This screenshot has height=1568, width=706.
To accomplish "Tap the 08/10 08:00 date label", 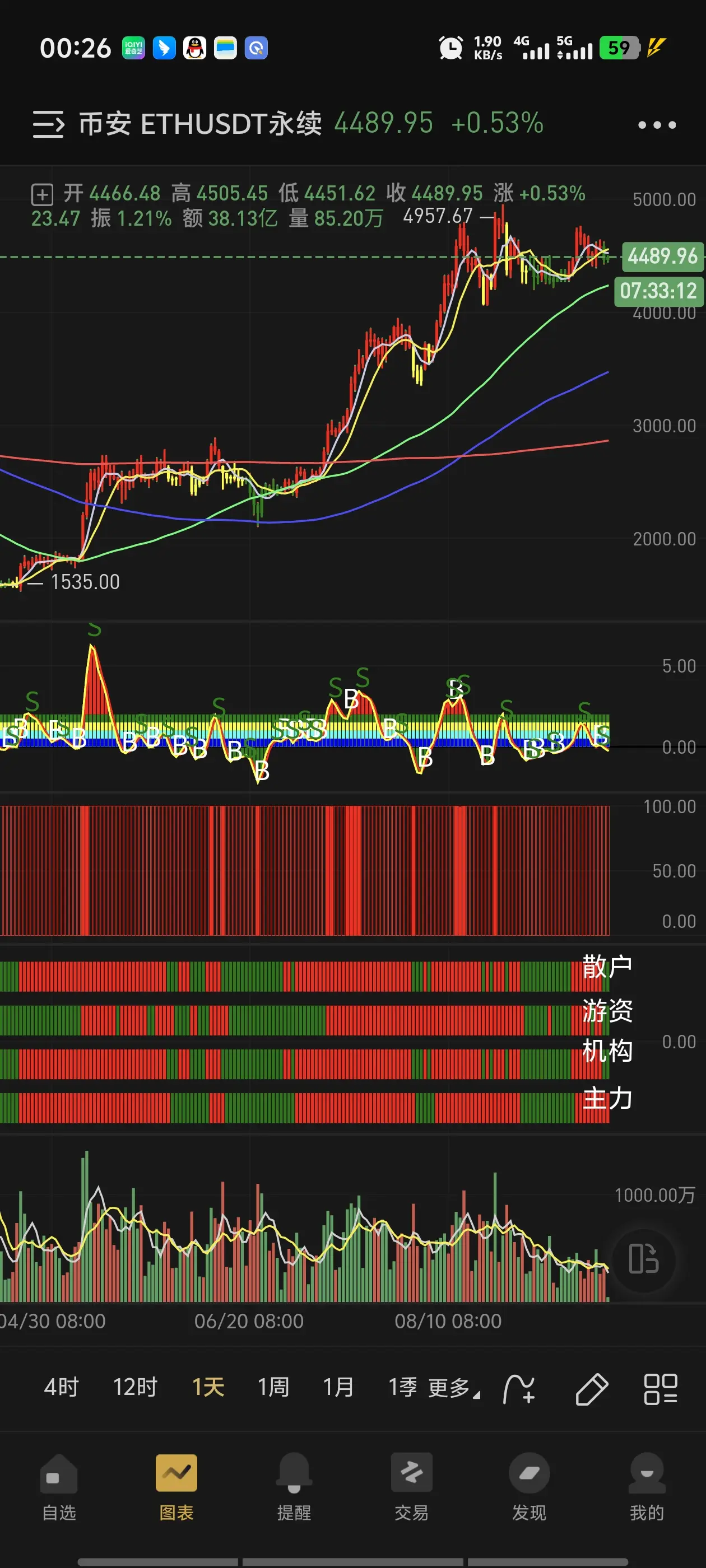I will pyautogui.click(x=448, y=1321).
